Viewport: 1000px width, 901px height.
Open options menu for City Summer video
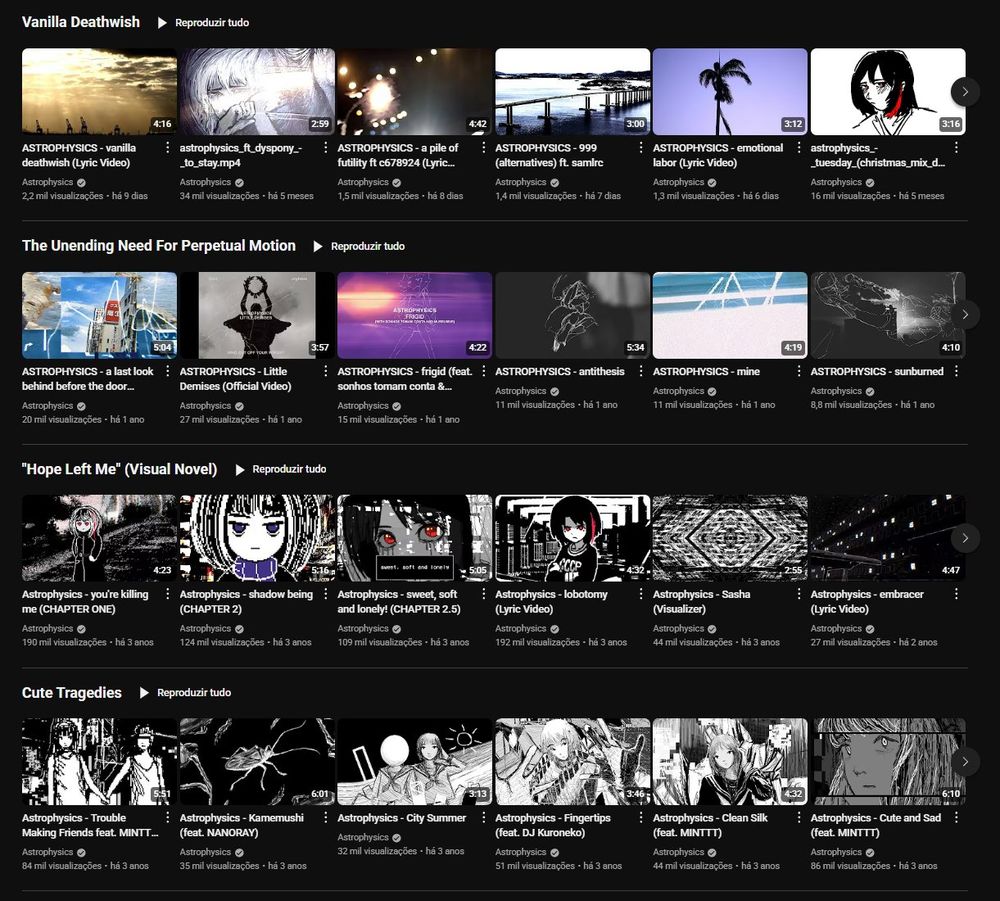point(483,817)
